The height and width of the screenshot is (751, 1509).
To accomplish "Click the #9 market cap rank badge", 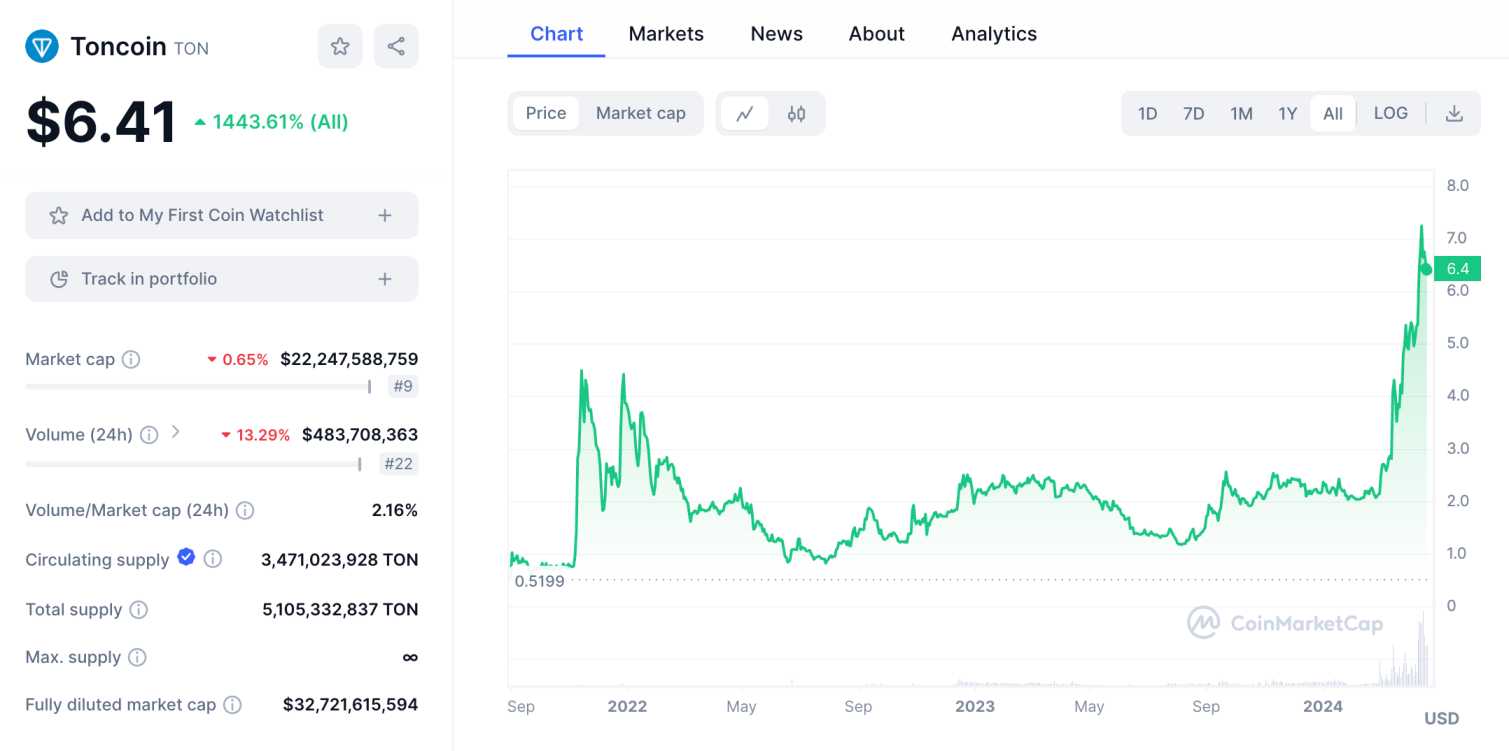I will pos(403,386).
